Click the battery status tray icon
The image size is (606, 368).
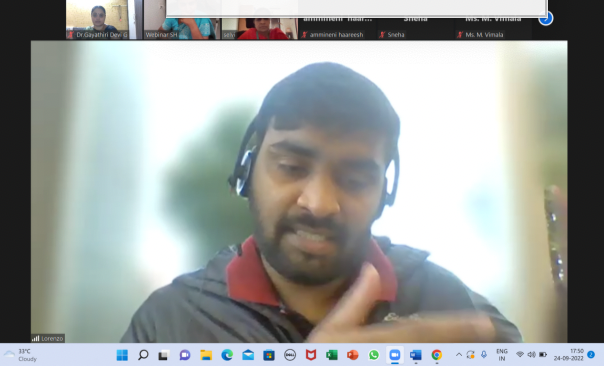click(x=543, y=355)
